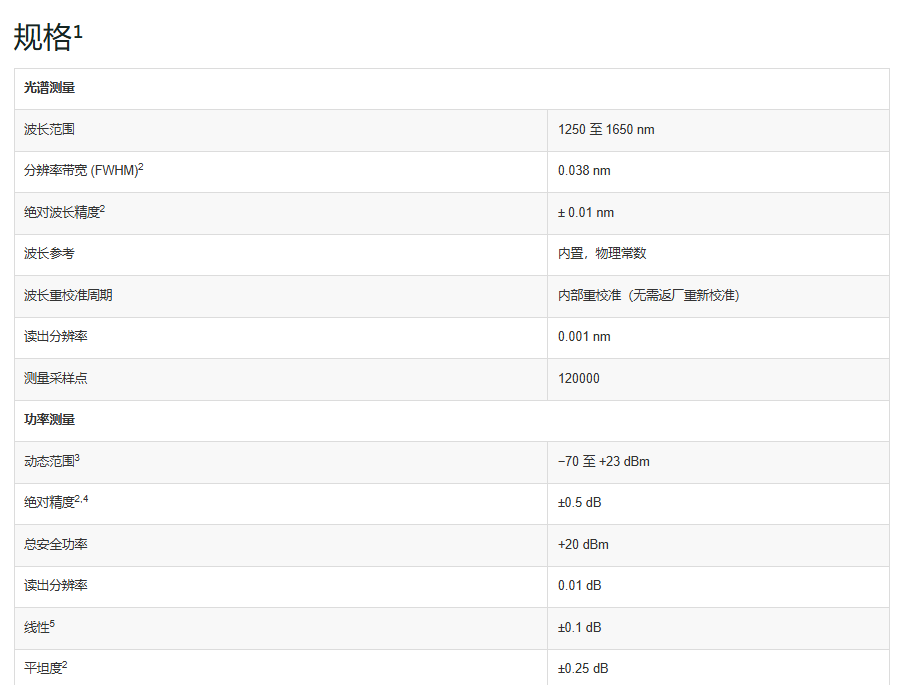Screen dimensions: 909x686
Task: Click 分辨率带宽 (FWHM) label
Action: (x=83, y=170)
